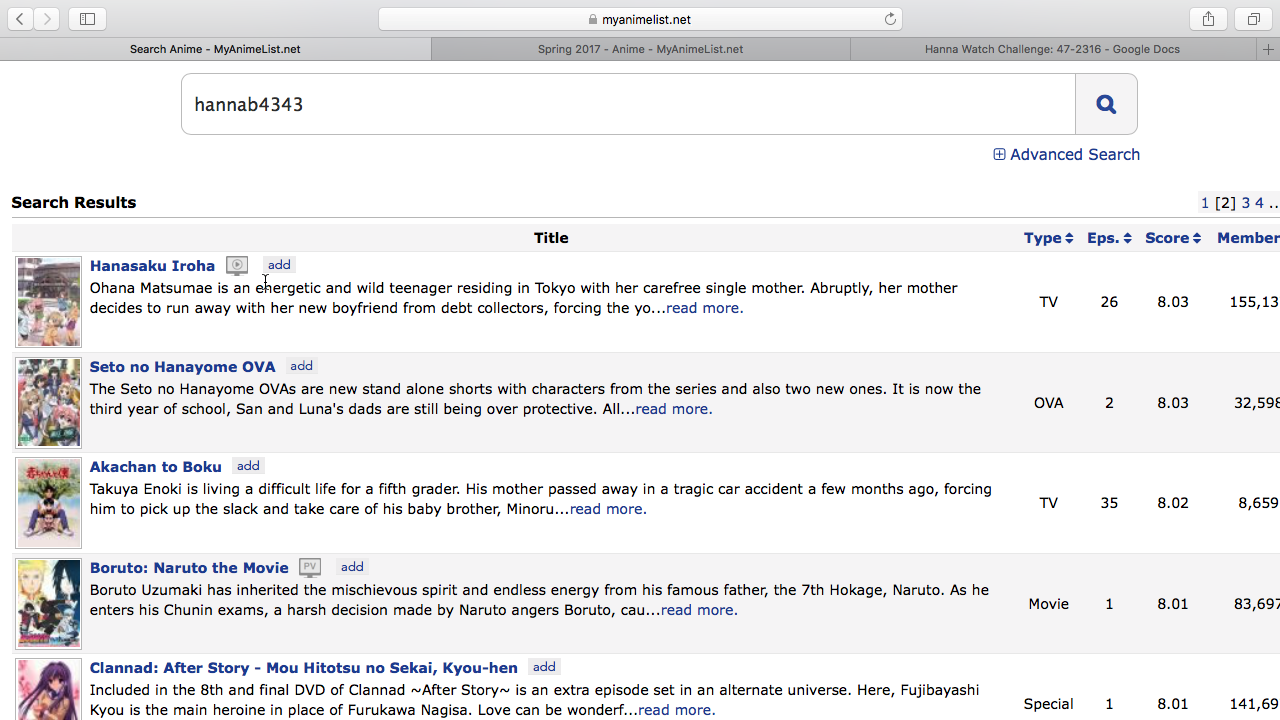Sort results by Type column
Viewport: 1280px width, 720px height.
1047,238
